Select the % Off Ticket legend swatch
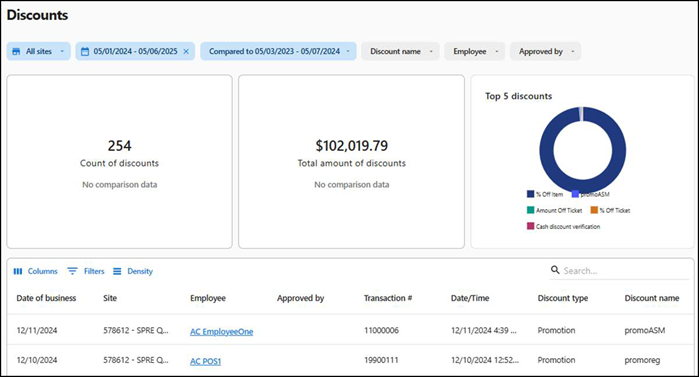Viewport: 700px width, 377px height. click(594, 210)
